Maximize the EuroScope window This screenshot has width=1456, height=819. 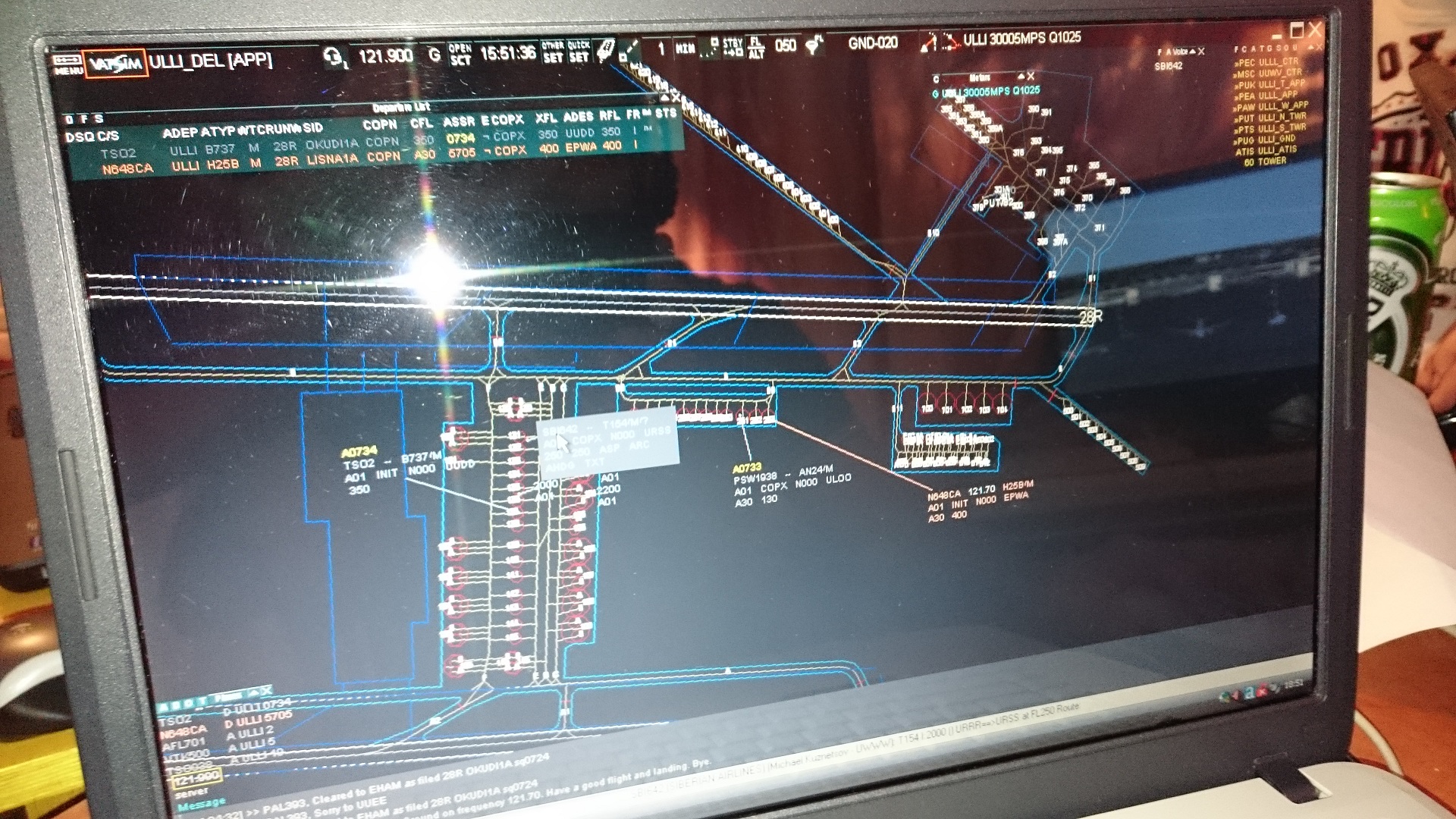[1297, 31]
